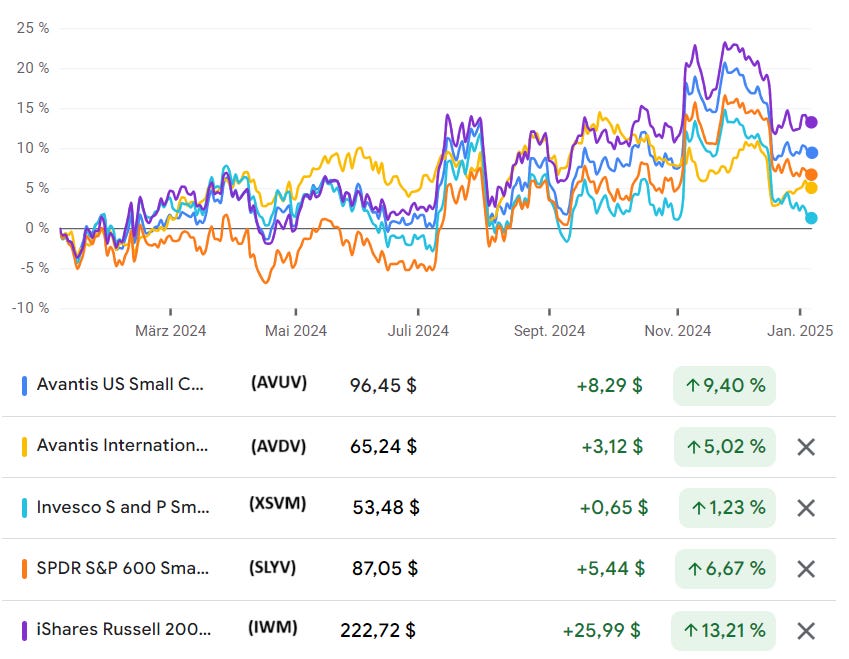Select the (IWM) ticker symbol
The height and width of the screenshot is (659, 849).
pyautogui.click(x=273, y=628)
